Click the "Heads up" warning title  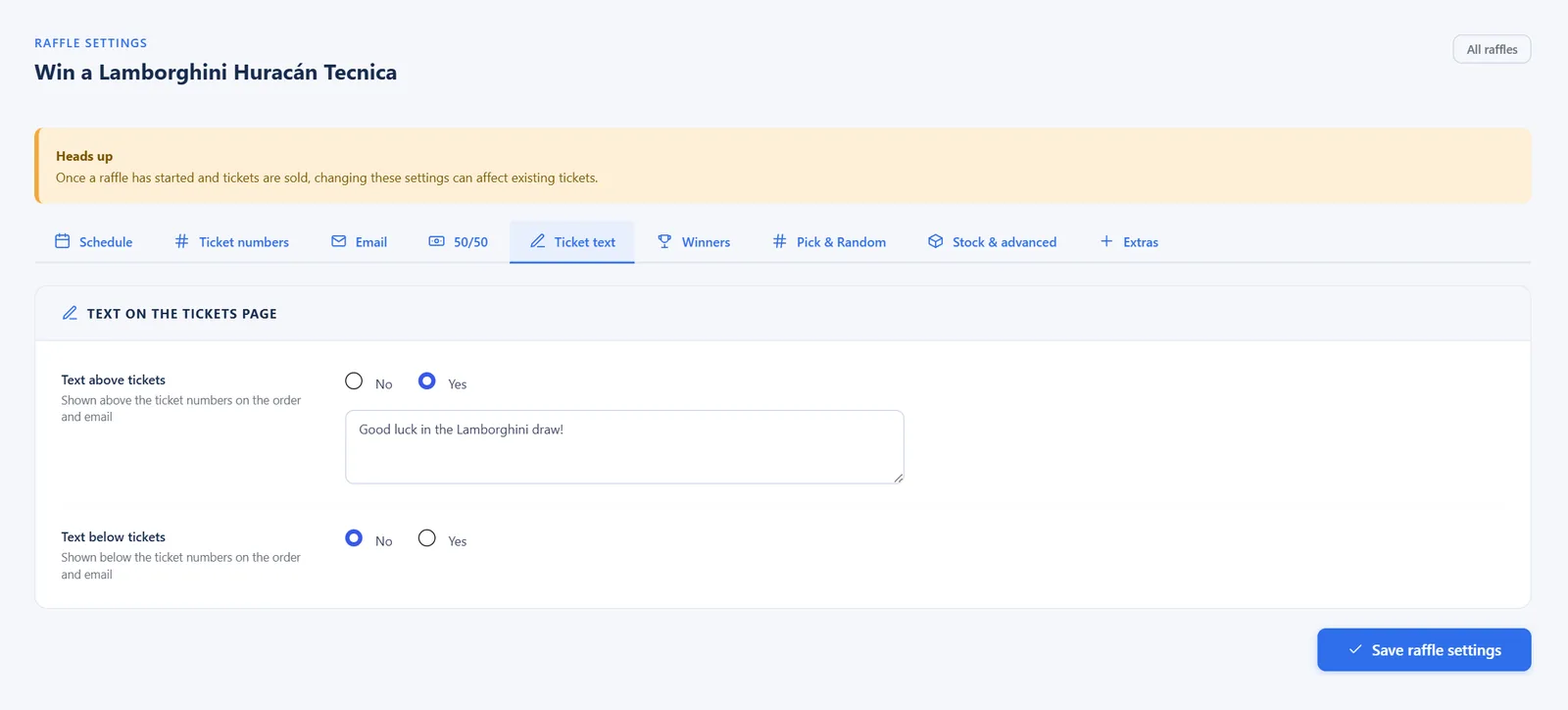(84, 156)
